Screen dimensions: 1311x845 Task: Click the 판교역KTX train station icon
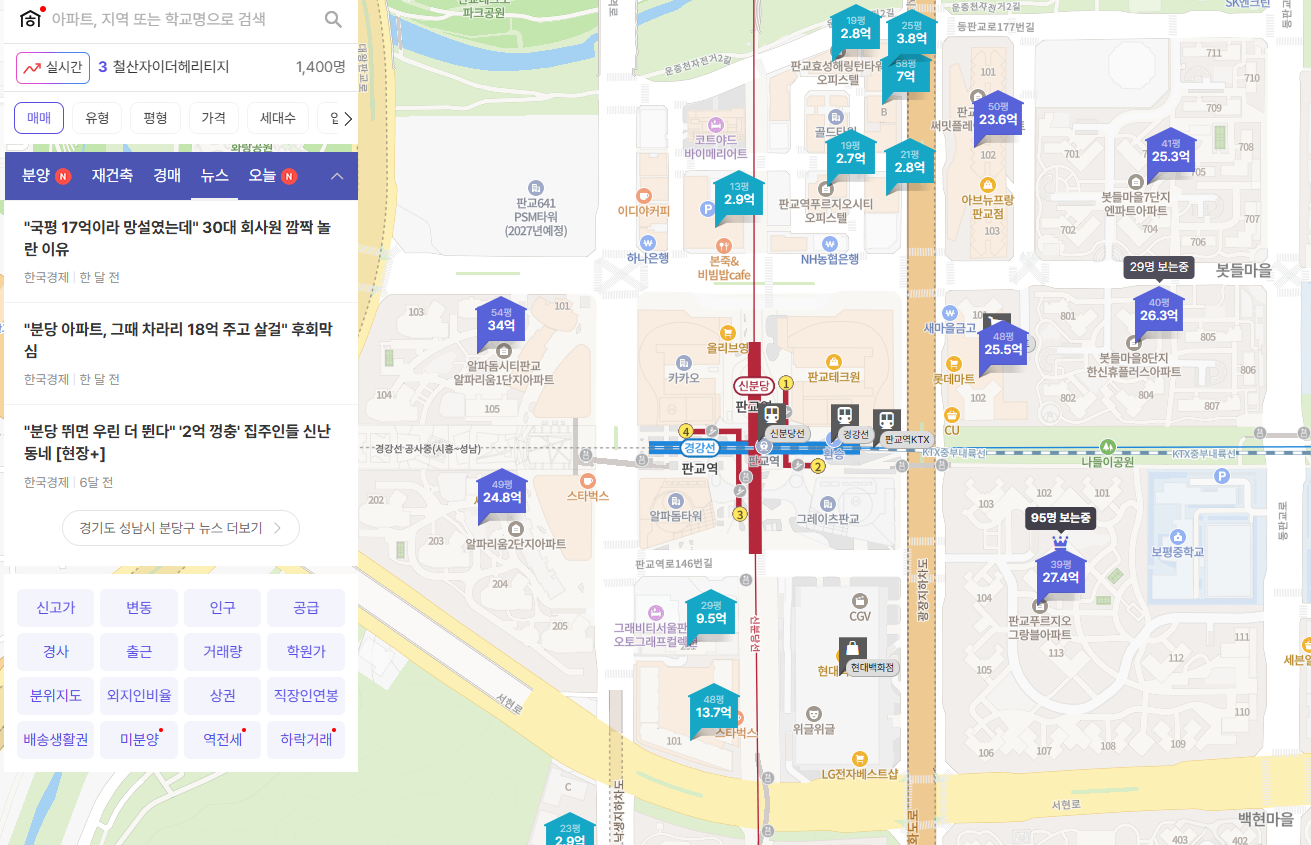point(886,421)
